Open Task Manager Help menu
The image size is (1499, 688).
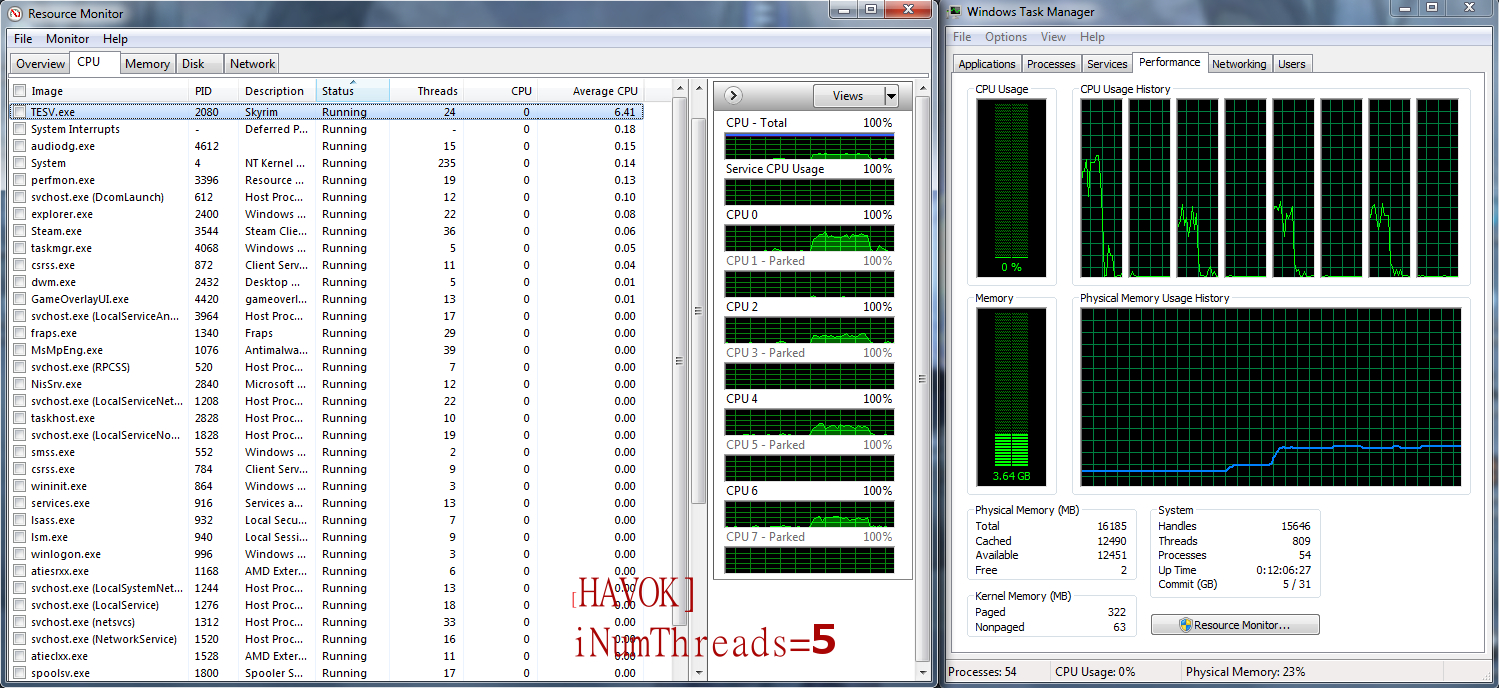point(1093,37)
